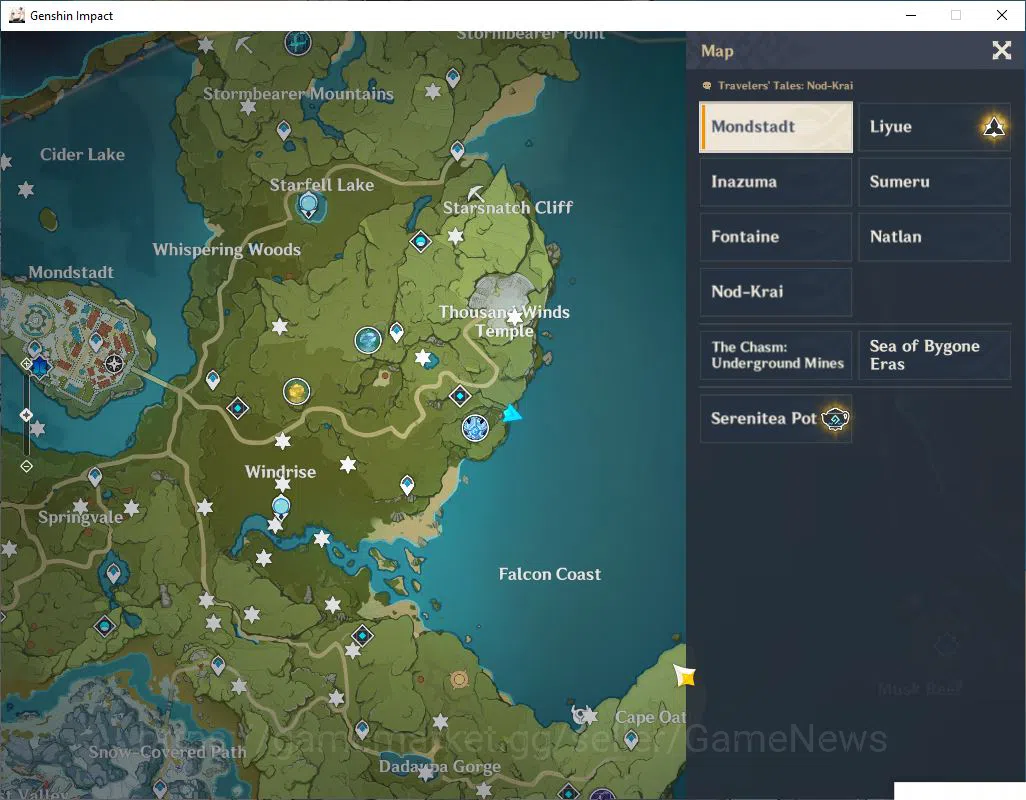
Task: Open the blue domain icon beside the player arrow
Action: click(475, 428)
